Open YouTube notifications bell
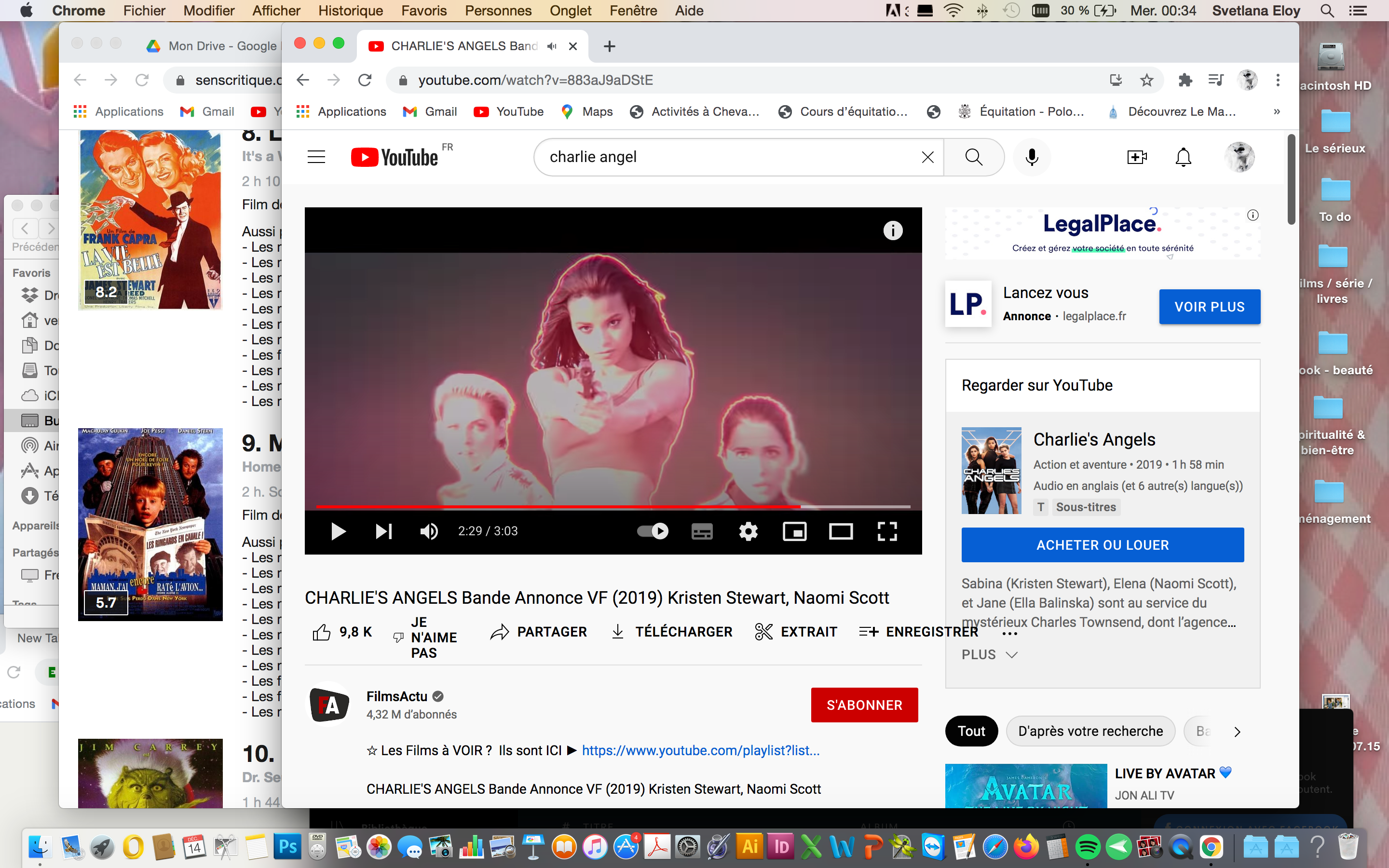 coord(1183,157)
